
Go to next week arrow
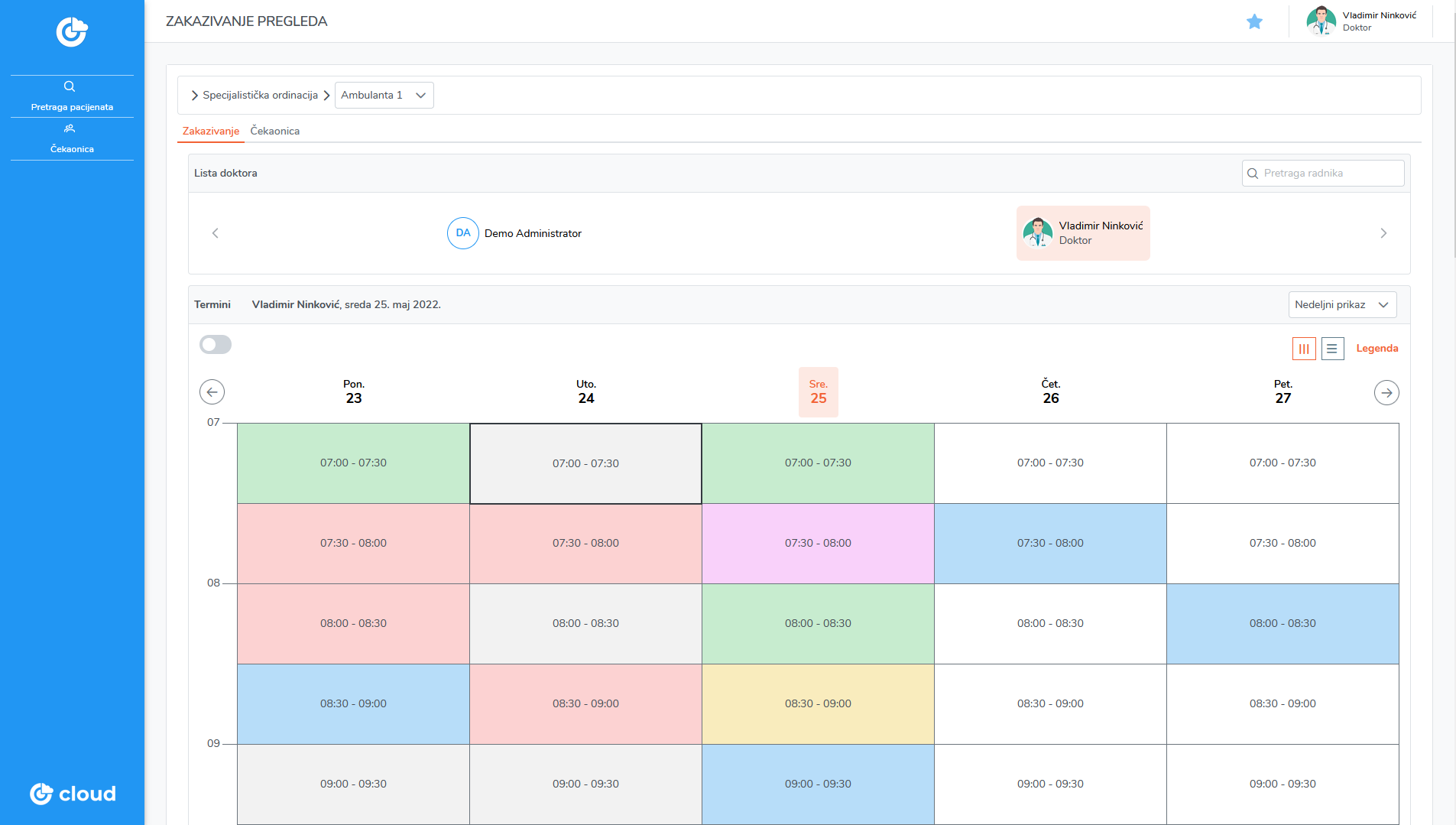pos(1386,393)
